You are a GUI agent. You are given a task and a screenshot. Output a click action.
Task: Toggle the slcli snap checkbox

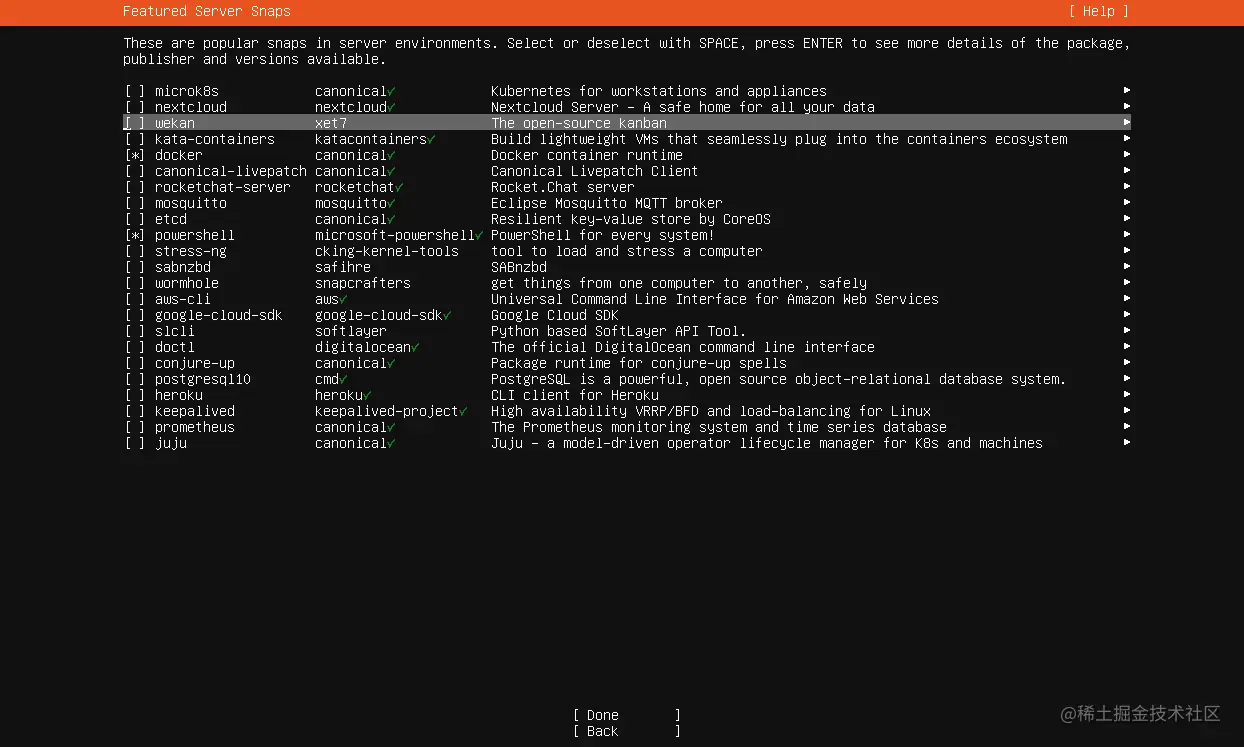pyautogui.click(x=135, y=331)
